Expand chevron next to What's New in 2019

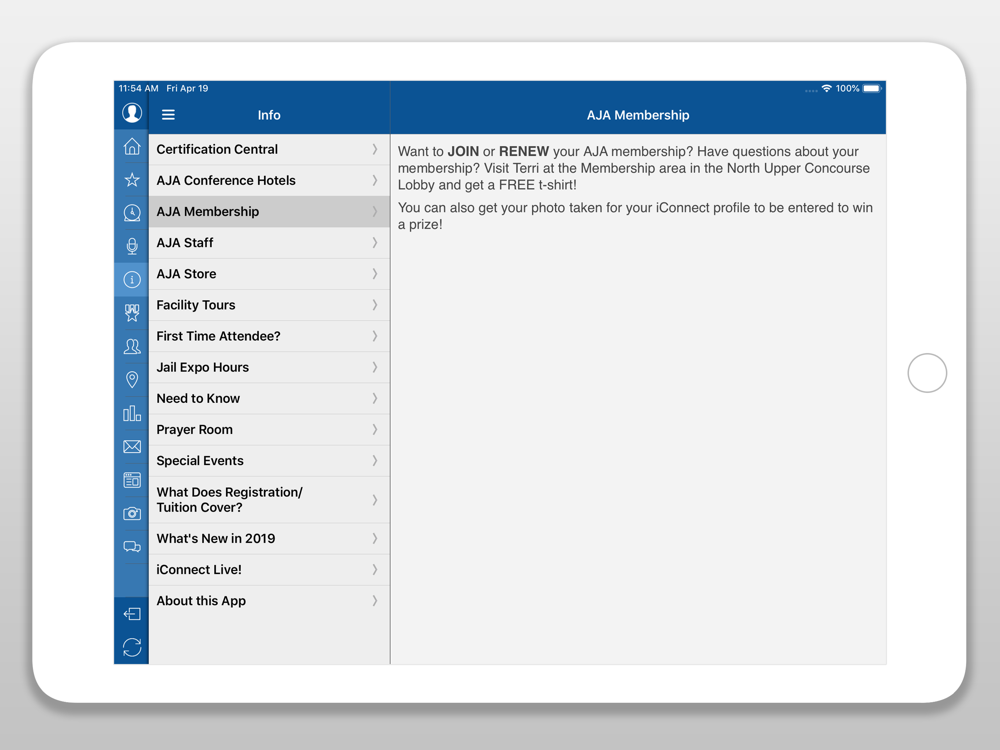point(375,539)
